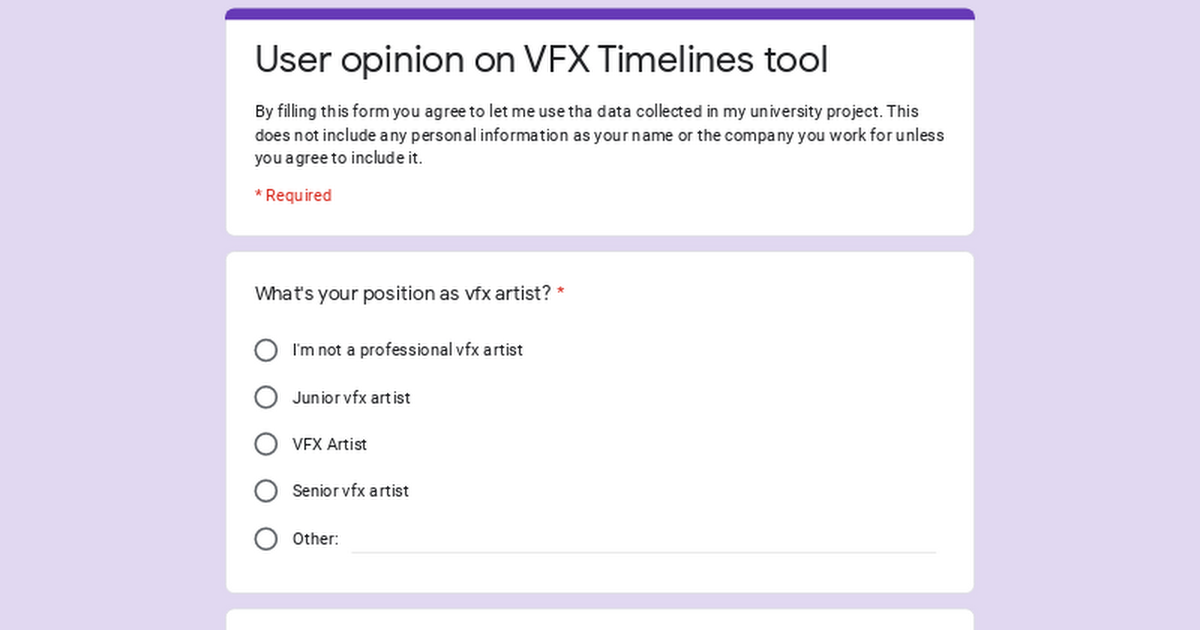
Task: Click the question text "What's your position as vfx artist?"
Action: click(x=403, y=293)
